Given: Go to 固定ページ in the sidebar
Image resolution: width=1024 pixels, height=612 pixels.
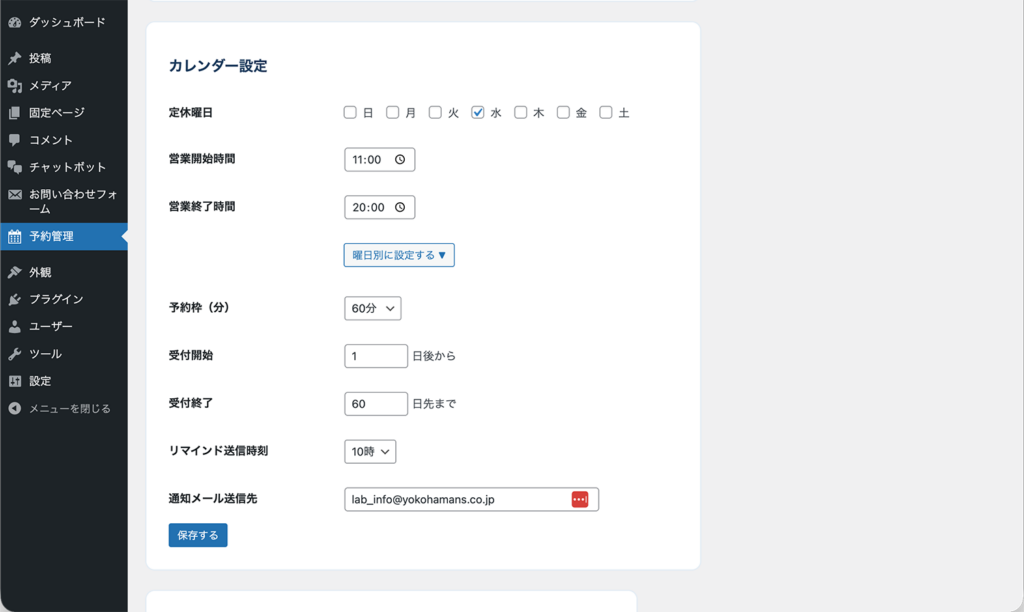Looking at the screenshot, I should (x=56, y=113).
